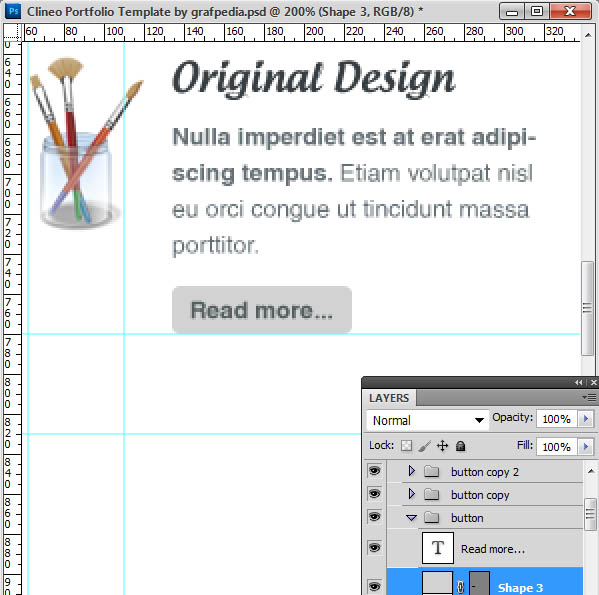Toggle lock all padlock icon

[460, 446]
